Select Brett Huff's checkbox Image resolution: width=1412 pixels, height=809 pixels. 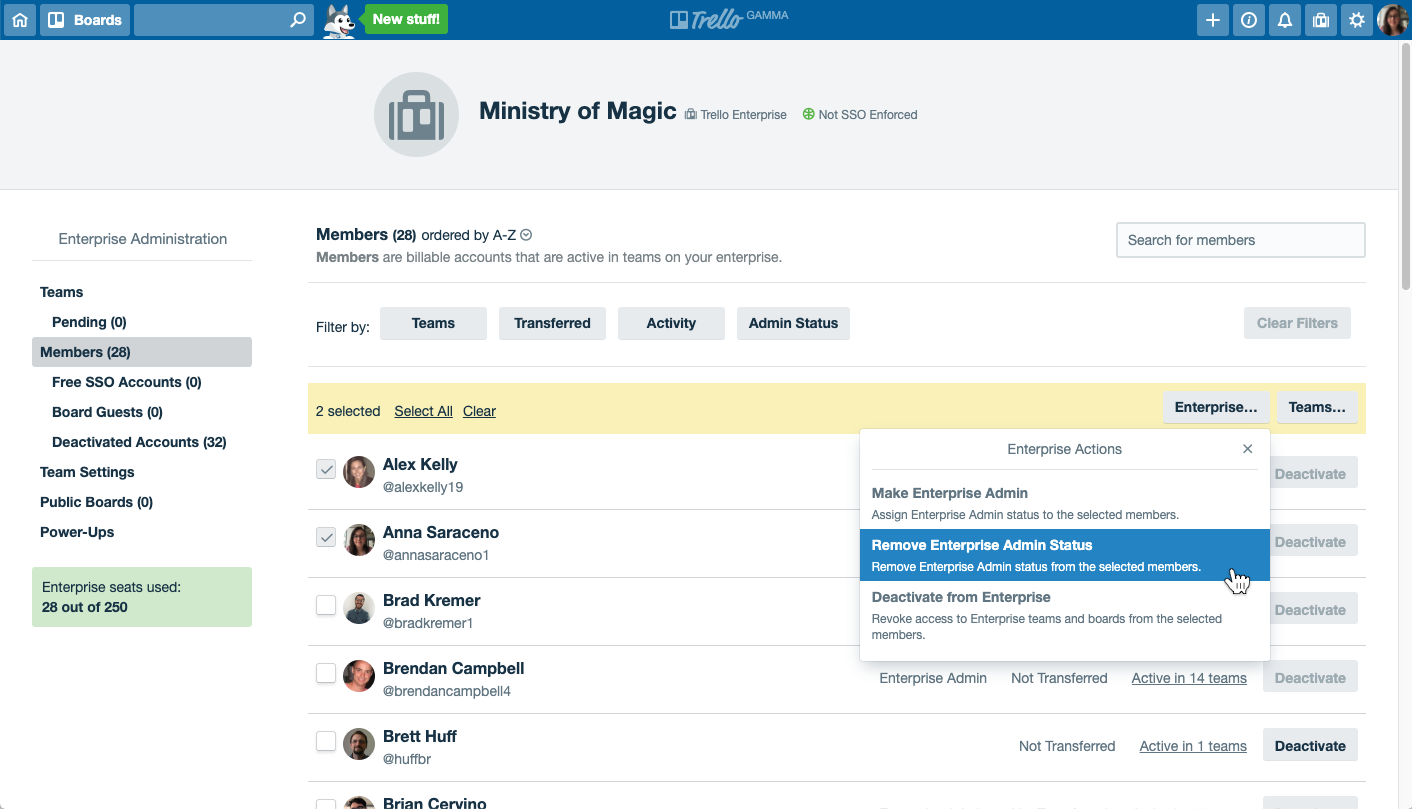326,741
